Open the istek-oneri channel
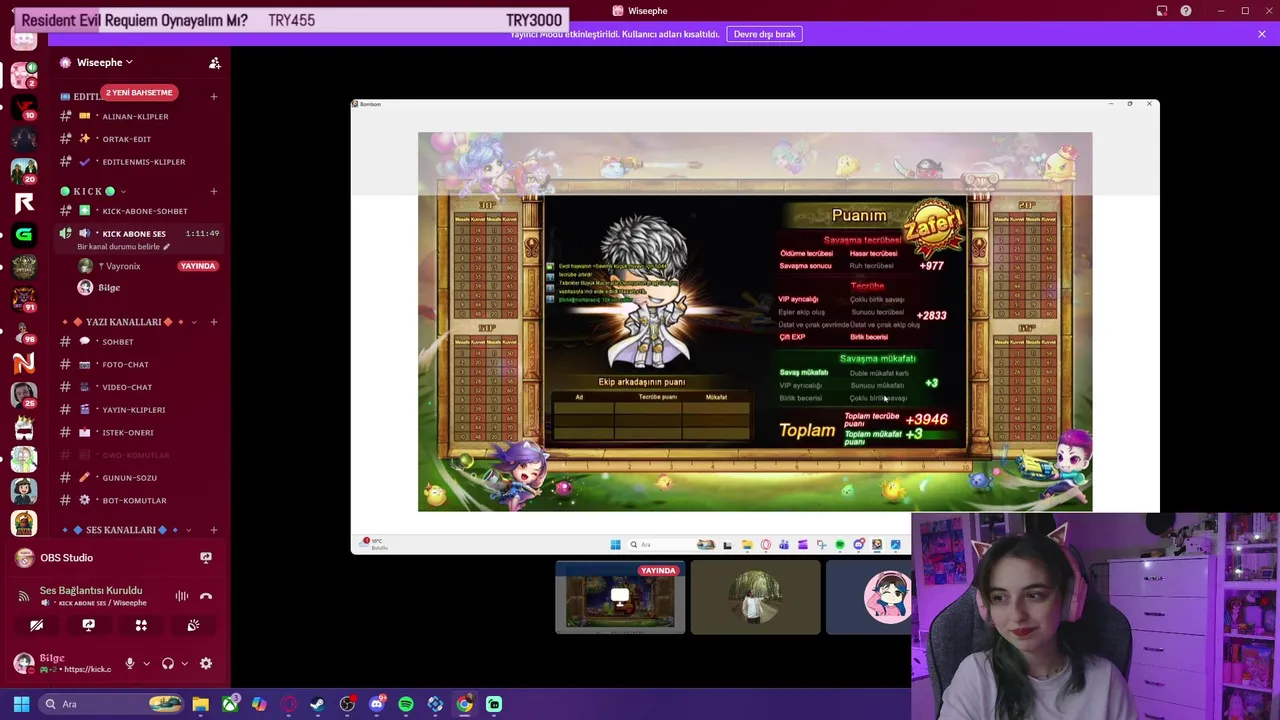1280x720 pixels. click(139, 432)
